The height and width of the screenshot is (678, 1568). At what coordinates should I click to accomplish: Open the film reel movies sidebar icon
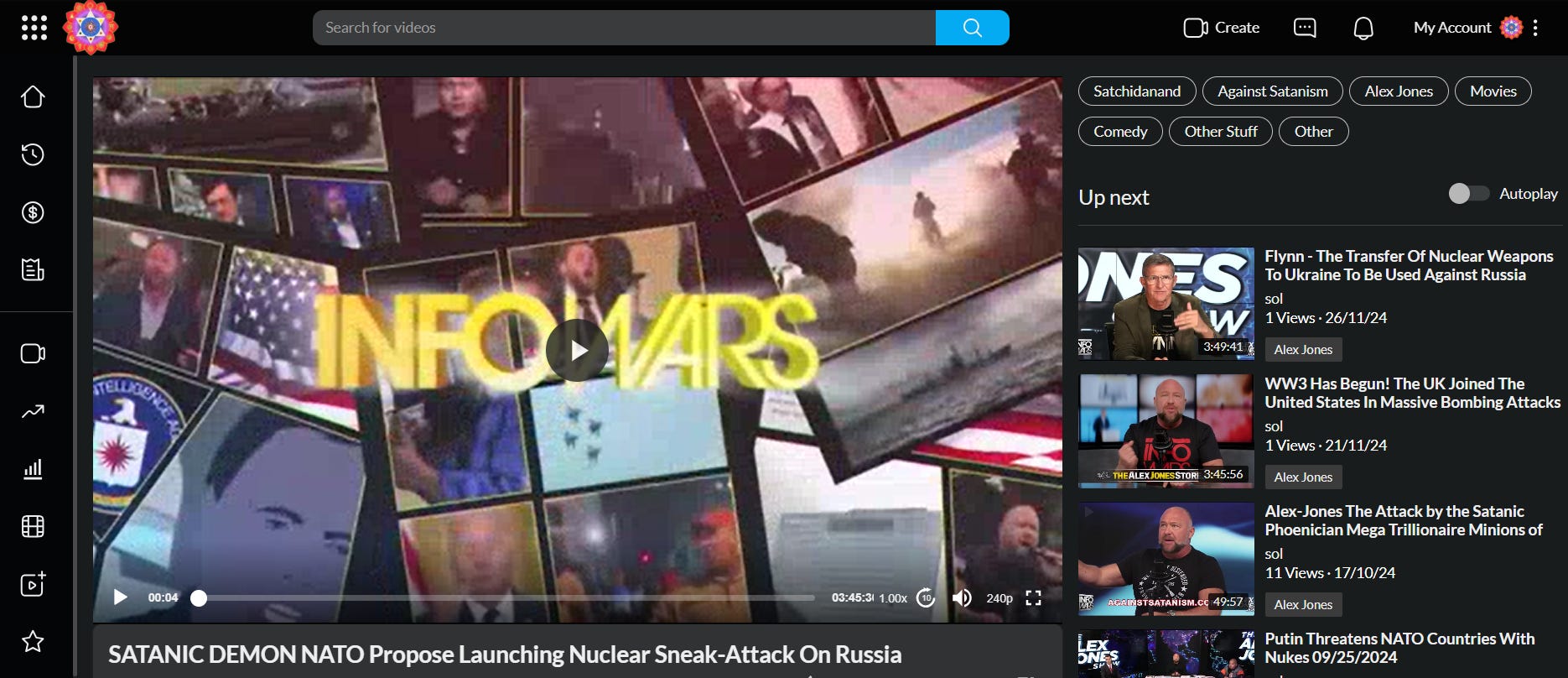tap(33, 526)
